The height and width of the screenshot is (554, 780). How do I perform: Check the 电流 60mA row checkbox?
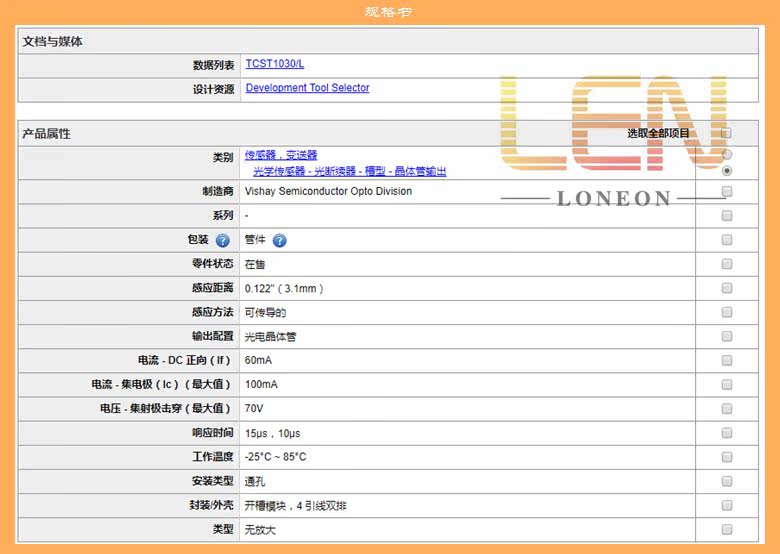(727, 360)
